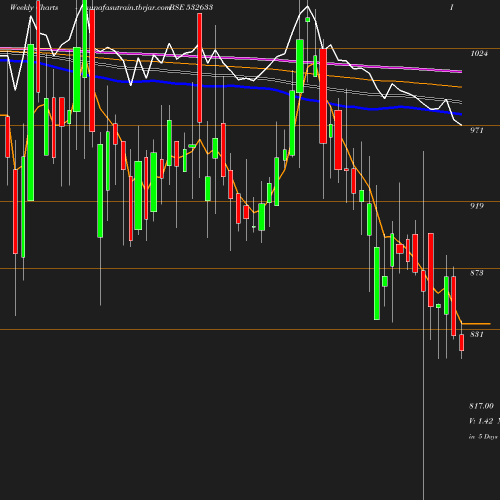Select the BSE 532633 title text
The image size is (500, 500).
pos(191,7)
